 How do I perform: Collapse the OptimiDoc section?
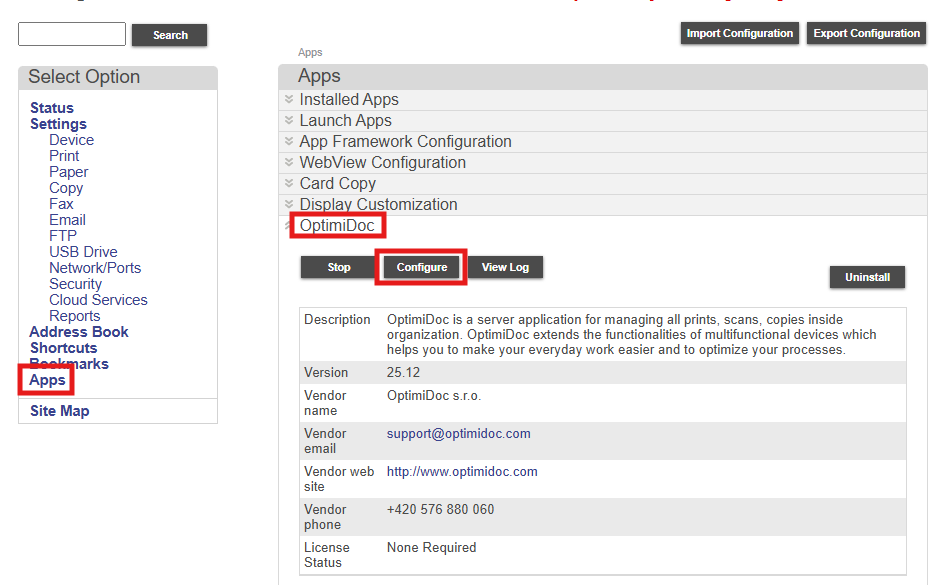[337, 226]
